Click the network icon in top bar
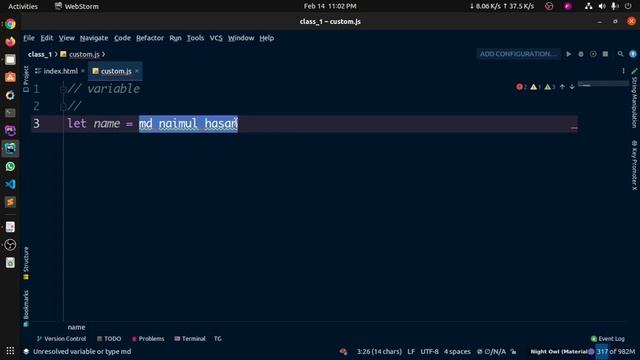640x360 pixels. tap(589, 6)
